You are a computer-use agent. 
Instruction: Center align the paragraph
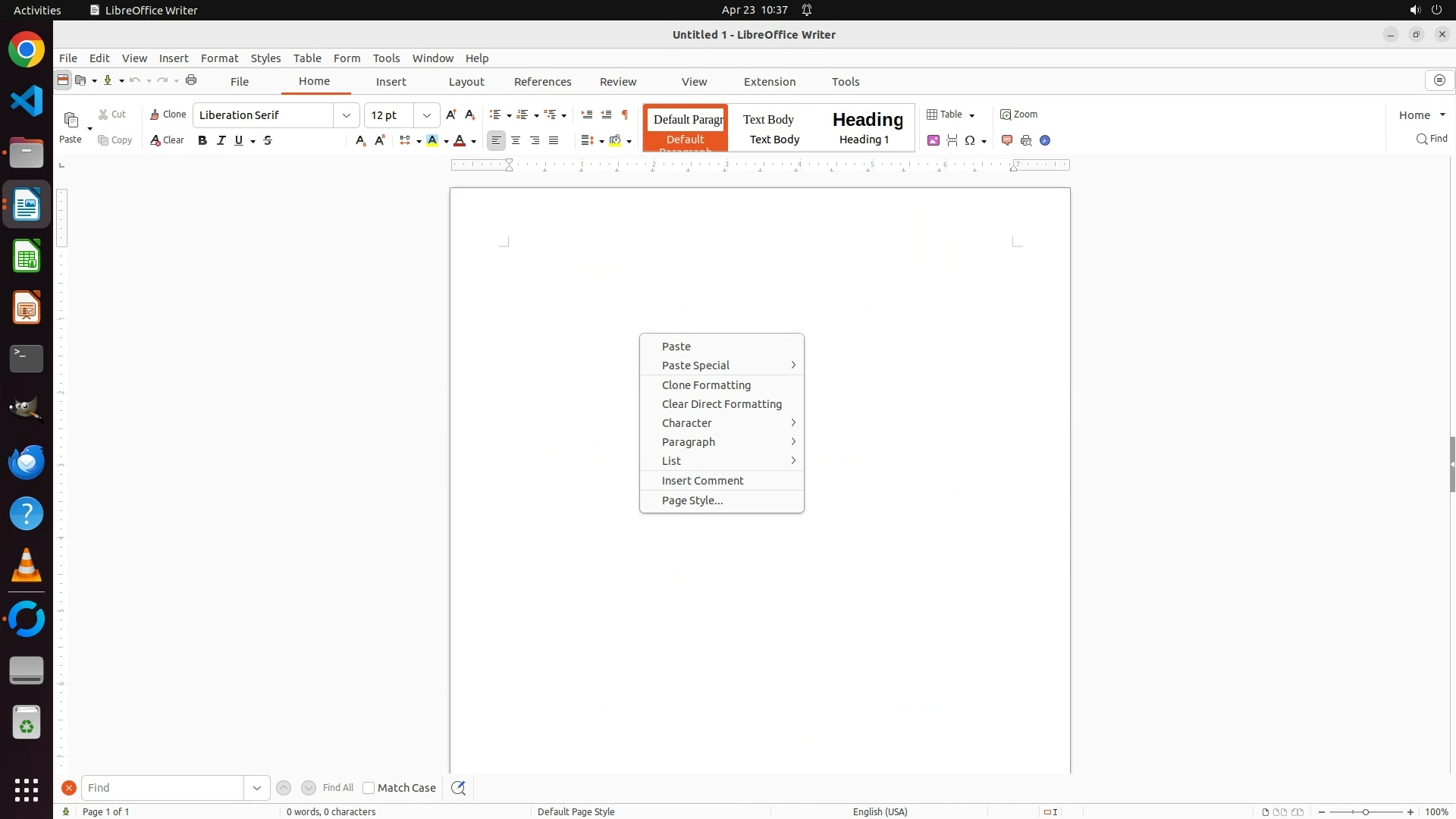[516, 140]
